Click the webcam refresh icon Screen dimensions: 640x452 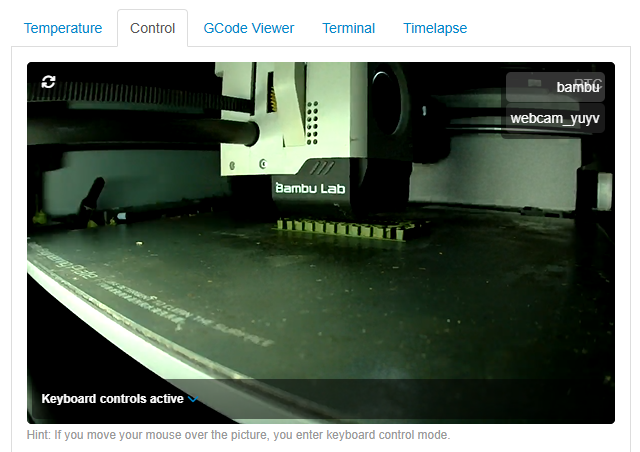[x=49, y=82]
